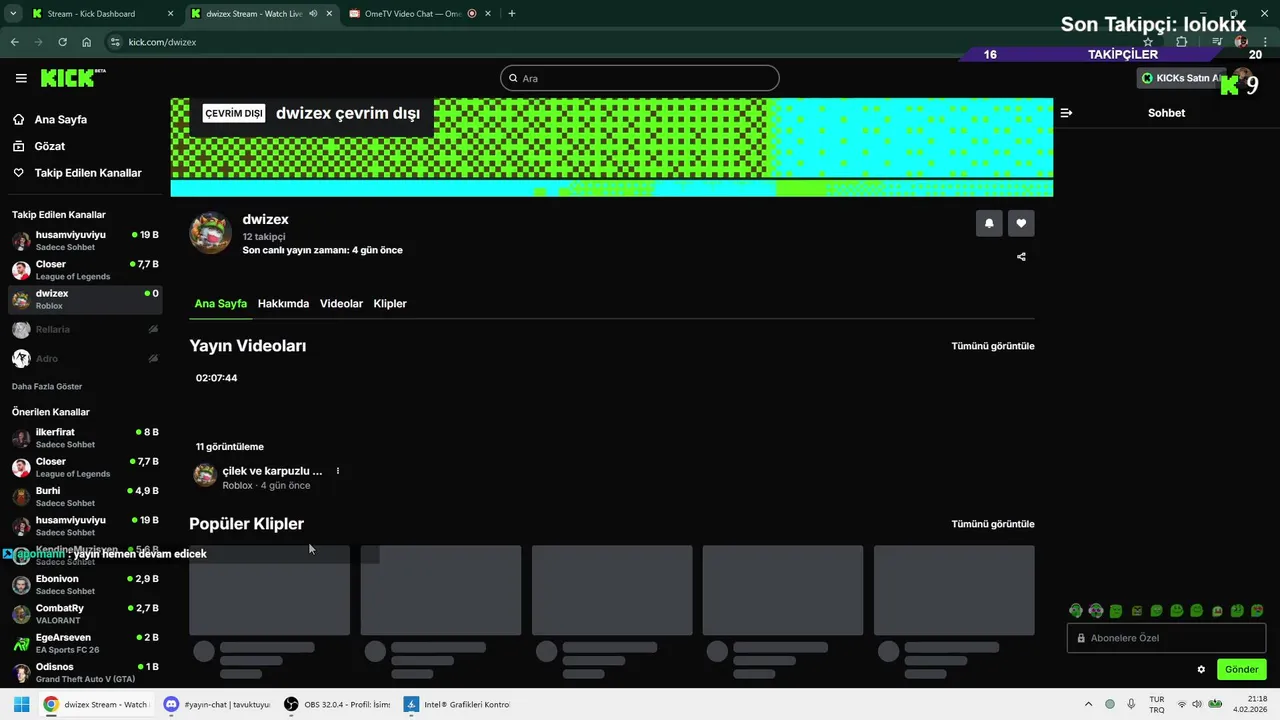This screenshot has width=1280, height=720.
Task: Click the taskbar microphone icon
Action: [x=1131, y=704]
